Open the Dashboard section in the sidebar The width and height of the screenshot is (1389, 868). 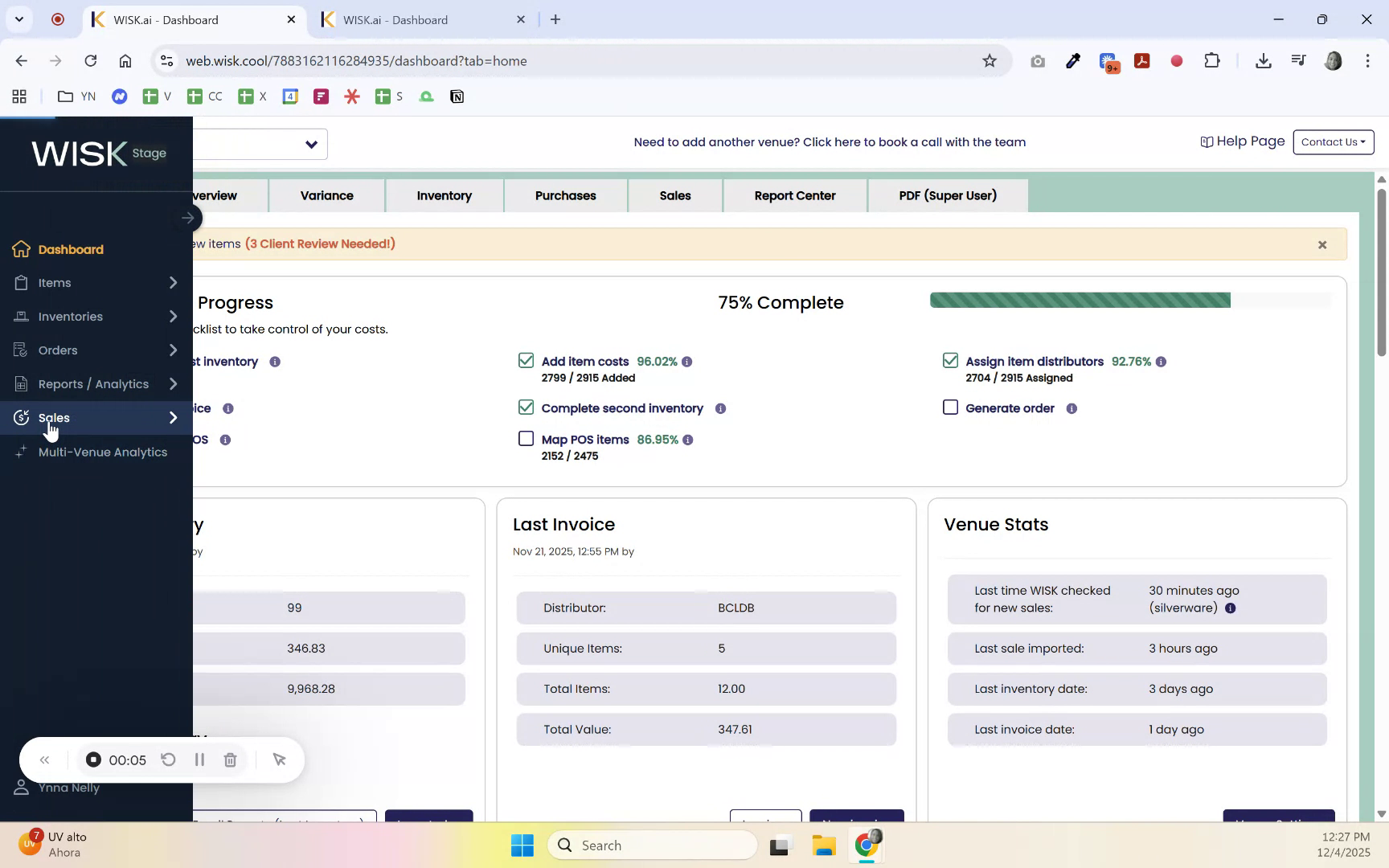[70, 249]
